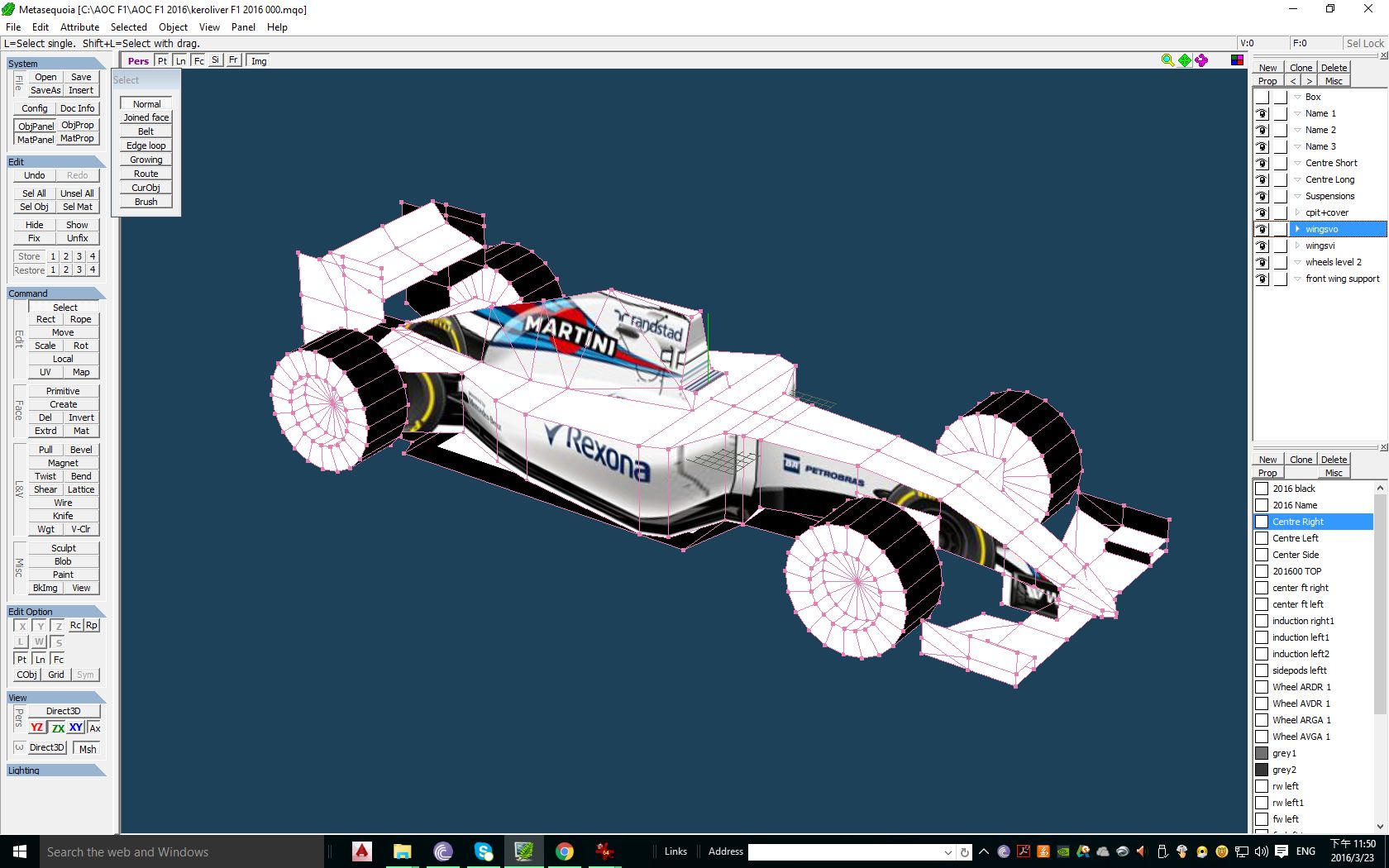
Task: Toggle visibility of wheels level 2 object
Action: tap(1262, 262)
